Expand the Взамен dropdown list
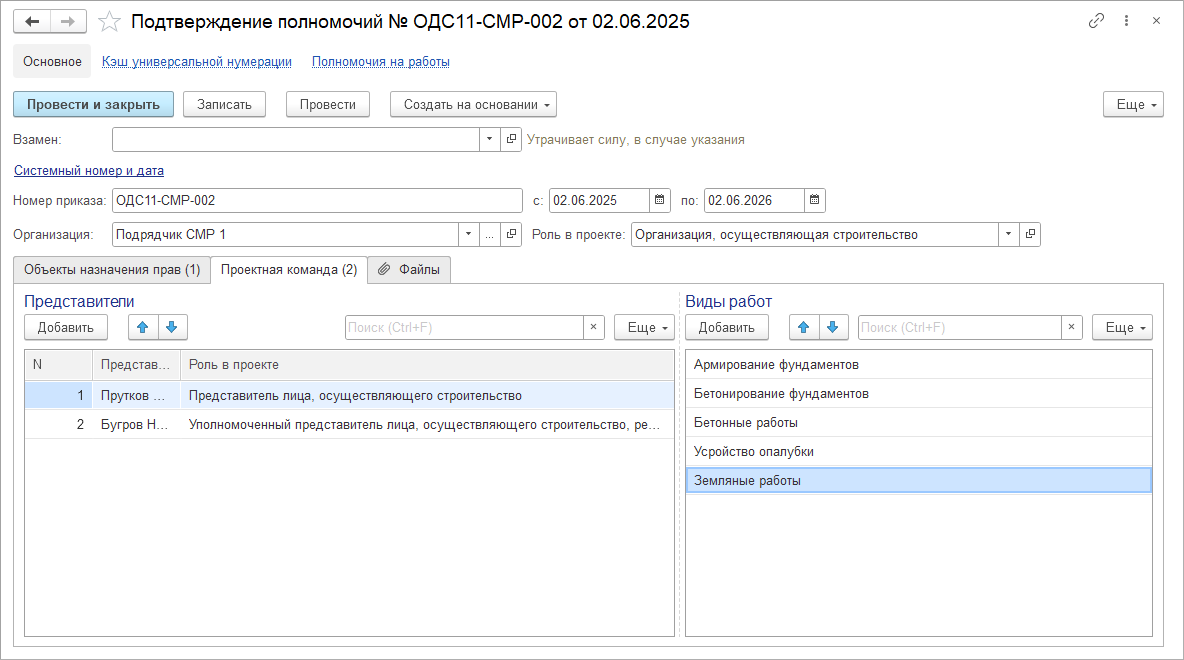Image resolution: width=1184 pixels, height=660 pixels. tap(490, 140)
